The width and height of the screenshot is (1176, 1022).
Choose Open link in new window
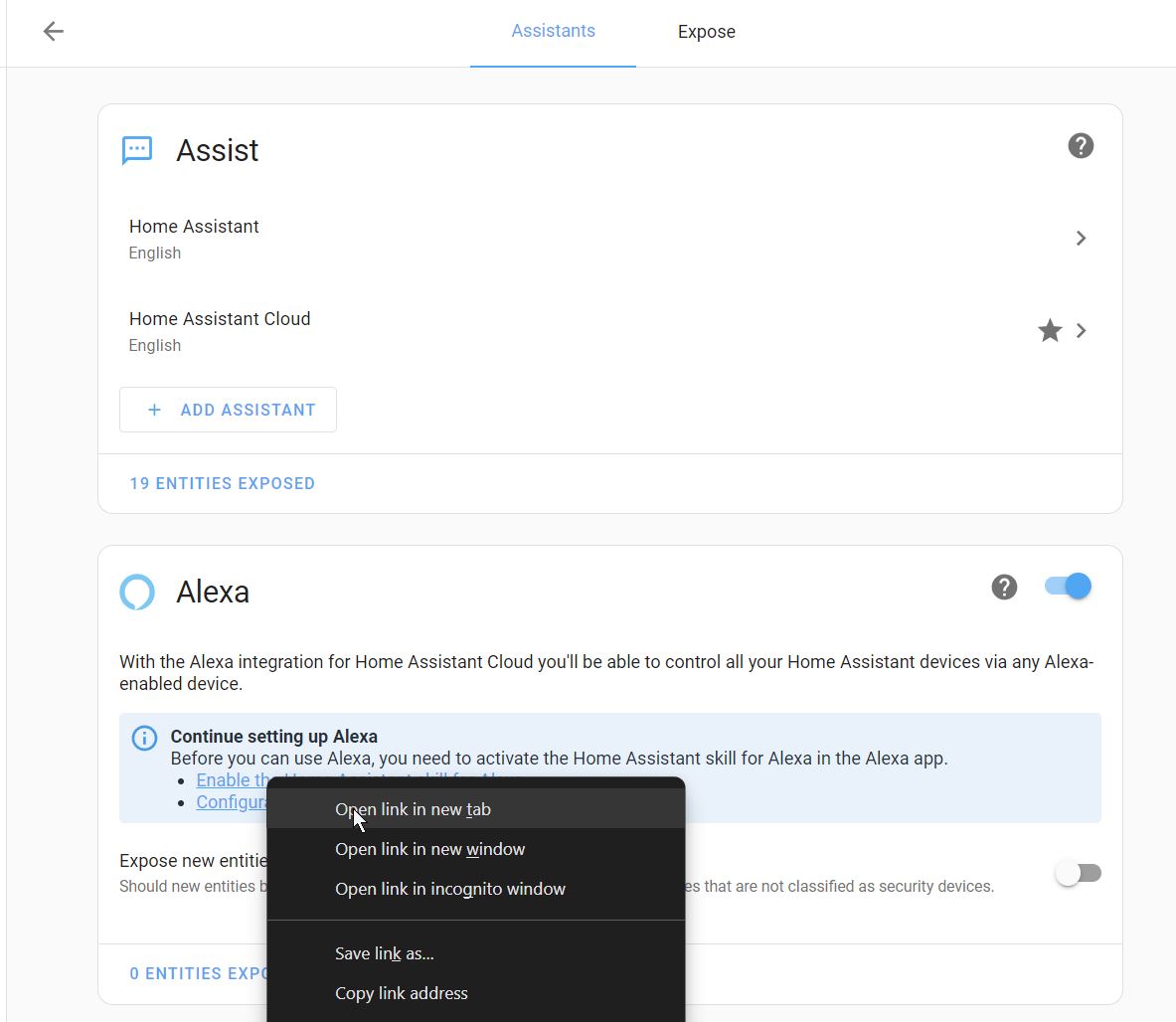tap(429, 849)
